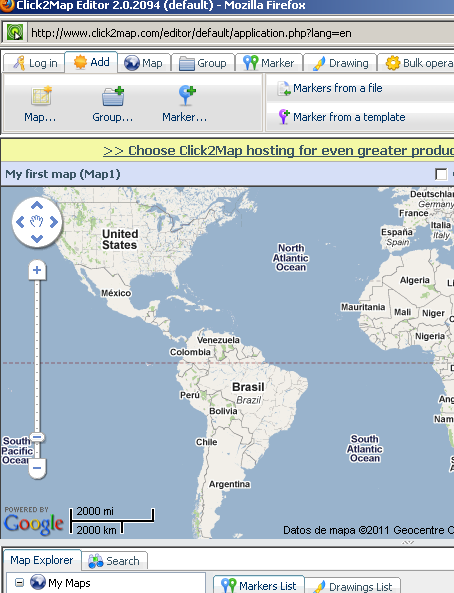Click the add new Marker pin icon
454x593 pixels.
coord(187,96)
